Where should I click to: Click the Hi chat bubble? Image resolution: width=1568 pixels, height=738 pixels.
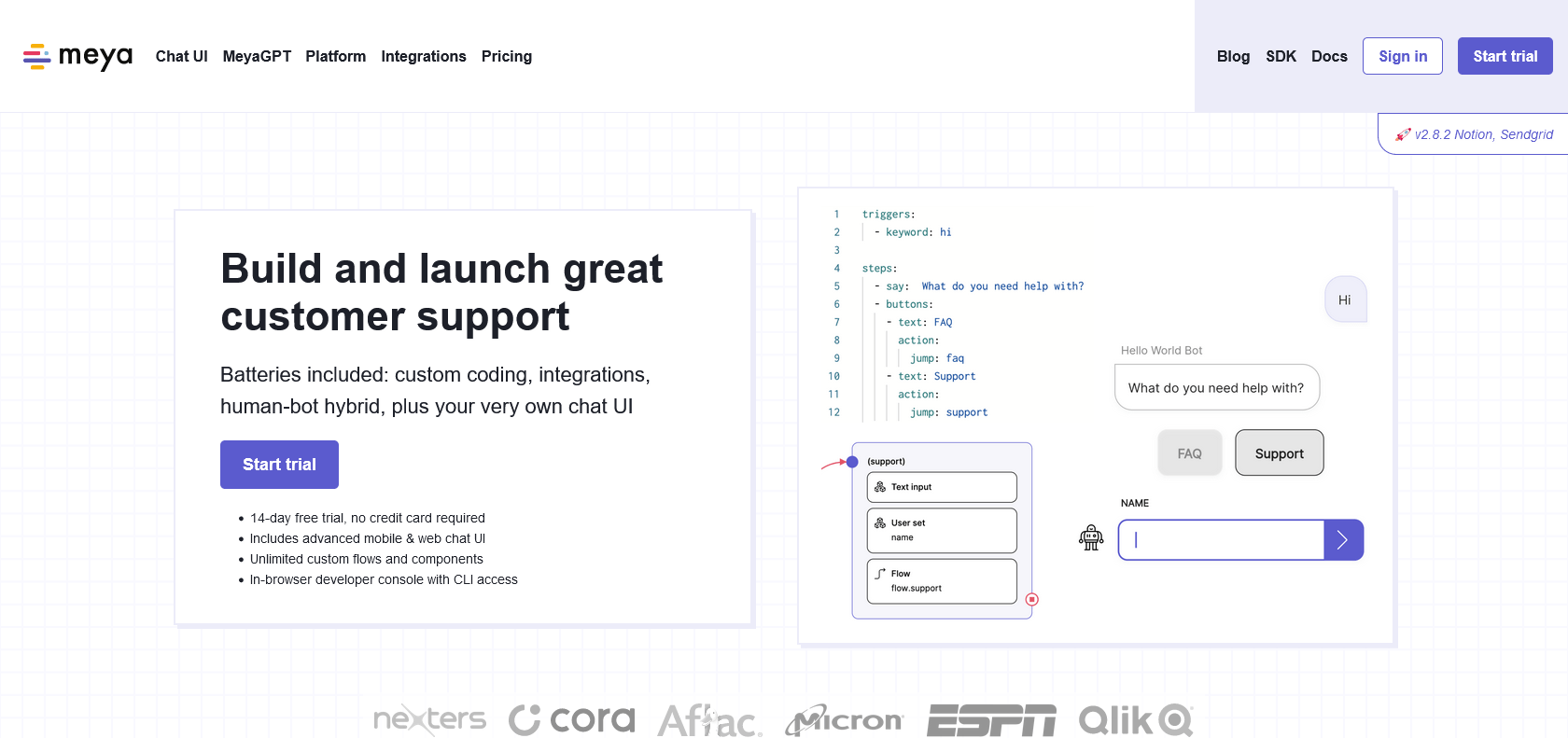click(x=1346, y=299)
